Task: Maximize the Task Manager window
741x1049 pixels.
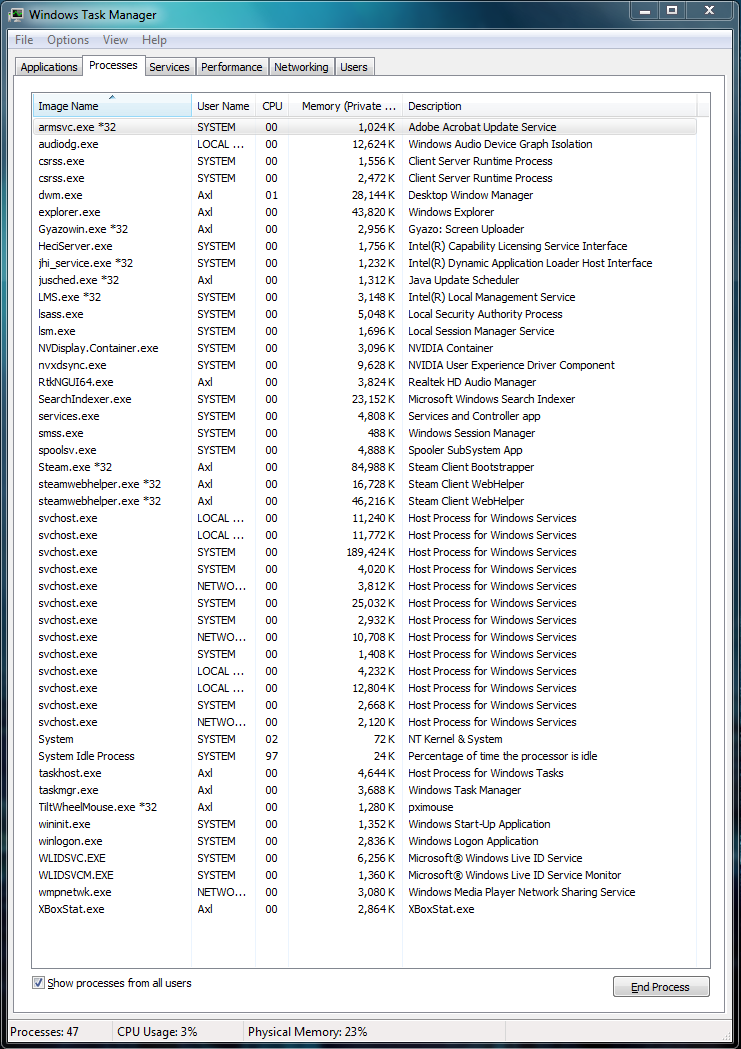Action: [x=672, y=11]
